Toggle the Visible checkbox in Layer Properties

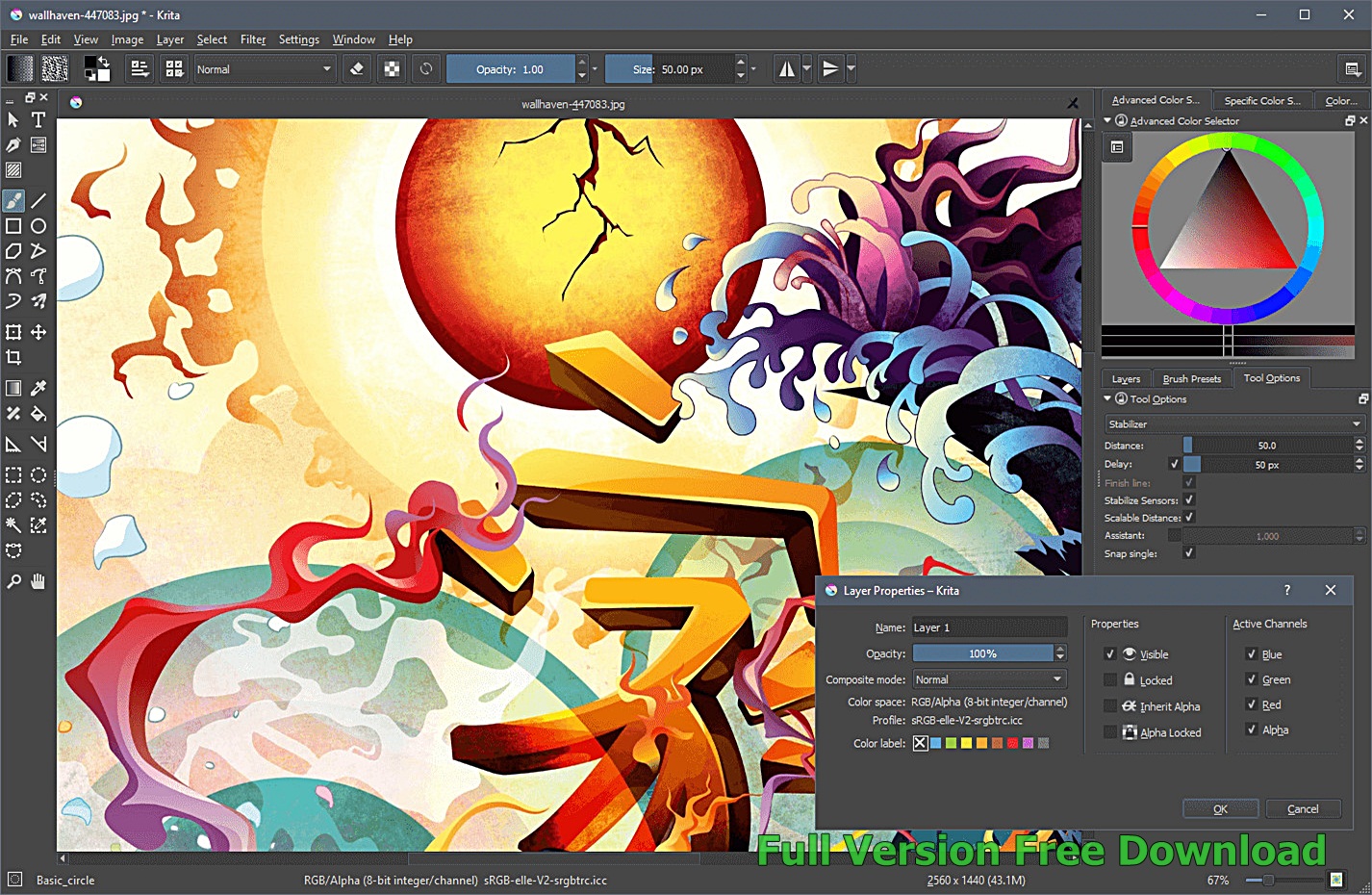point(1110,654)
